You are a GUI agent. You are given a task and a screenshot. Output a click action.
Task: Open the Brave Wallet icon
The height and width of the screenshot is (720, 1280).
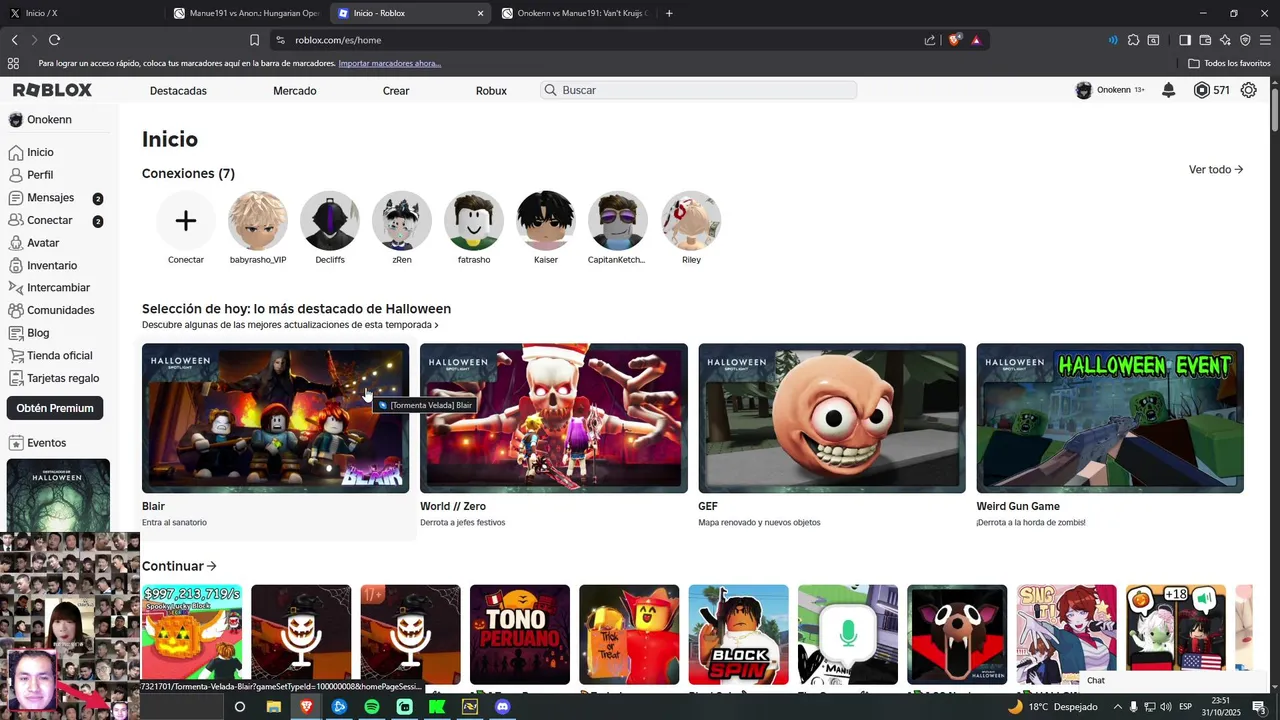pyautogui.click(x=1205, y=40)
